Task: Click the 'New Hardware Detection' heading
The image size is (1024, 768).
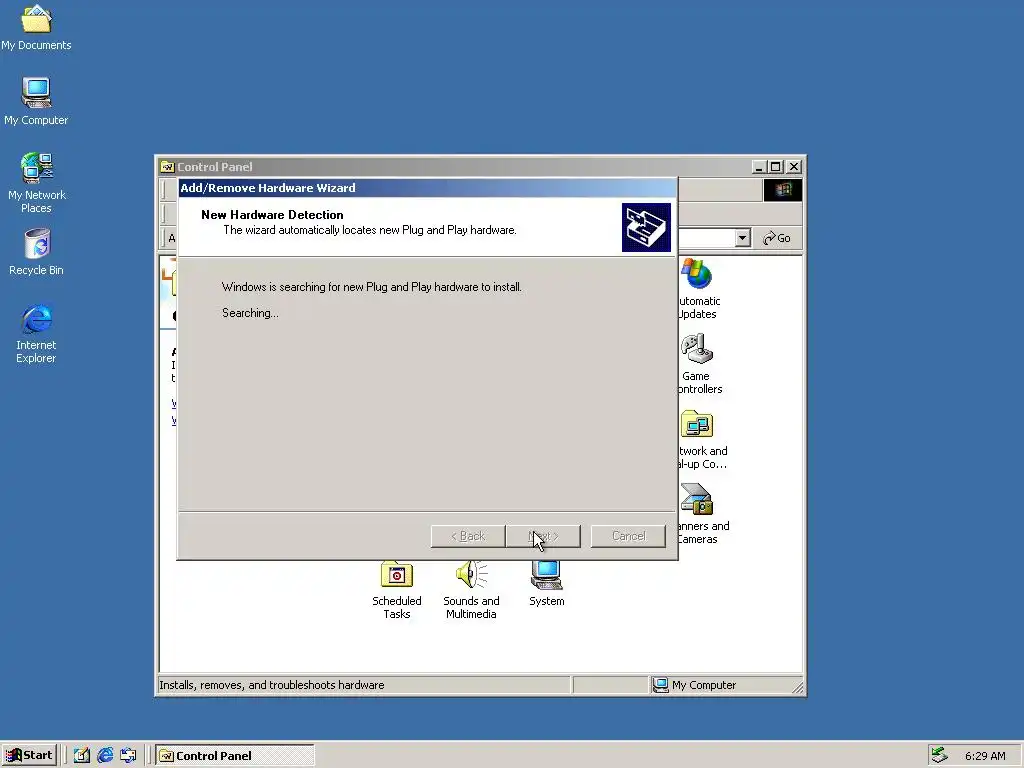Action: click(x=272, y=215)
